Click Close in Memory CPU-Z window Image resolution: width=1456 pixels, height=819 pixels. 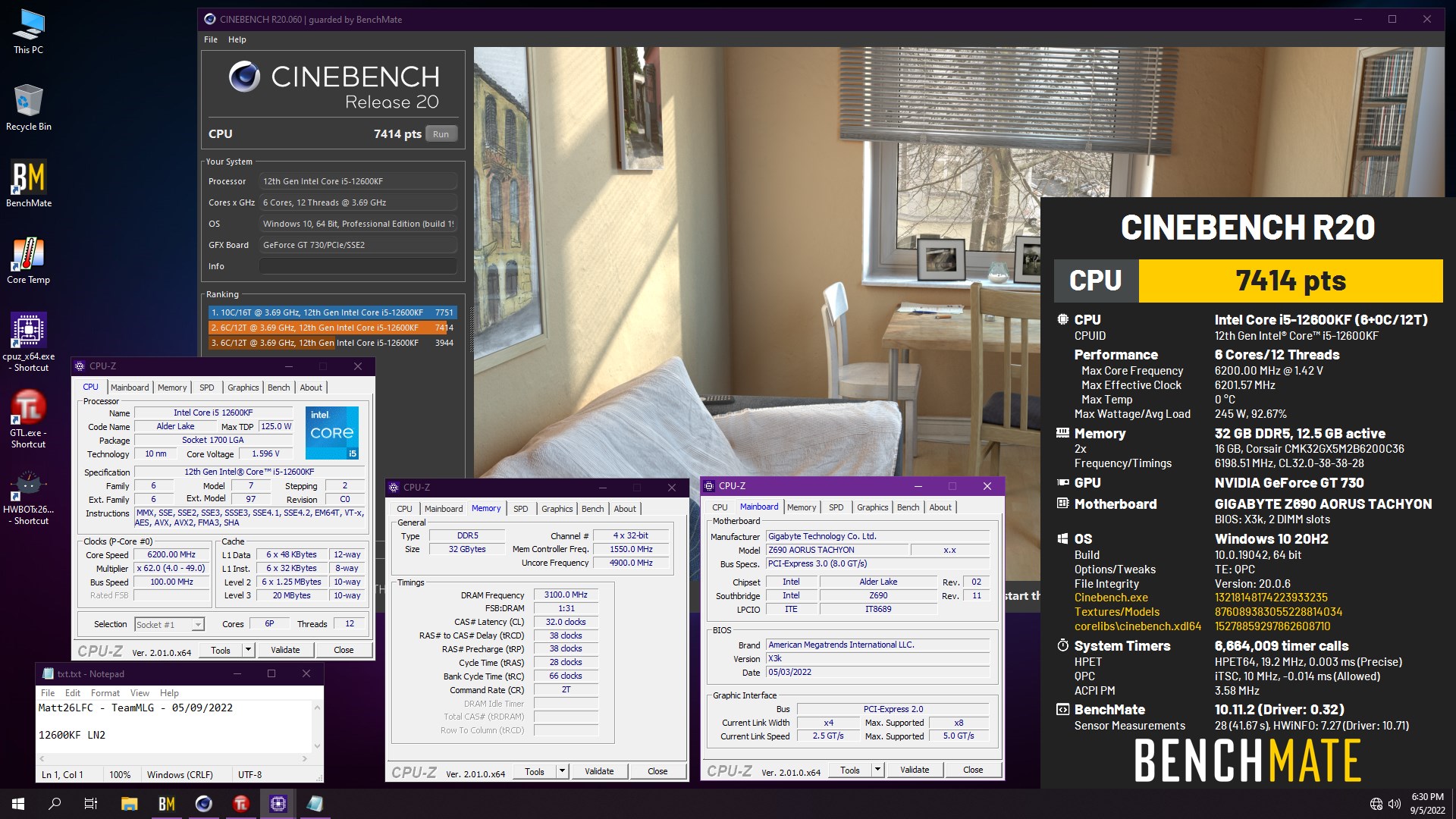(657, 771)
